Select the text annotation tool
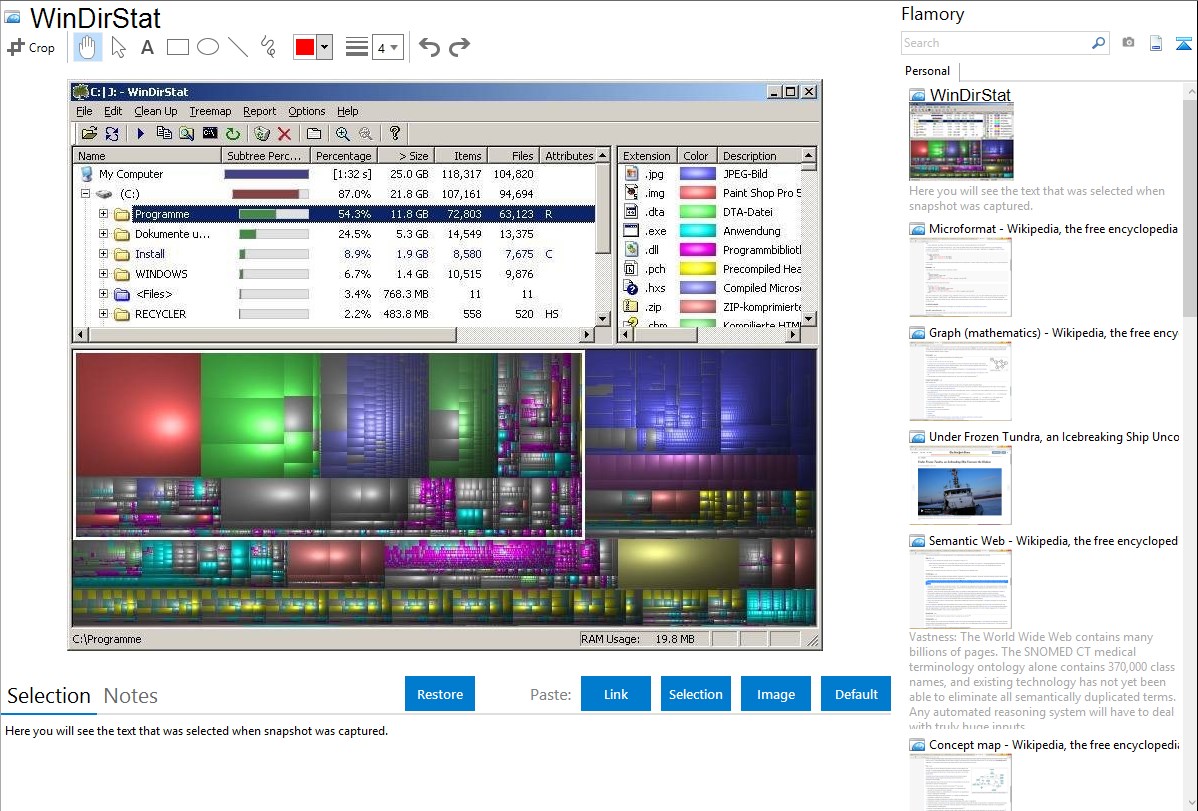This screenshot has width=1198, height=811. pyautogui.click(x=147, y=47)
